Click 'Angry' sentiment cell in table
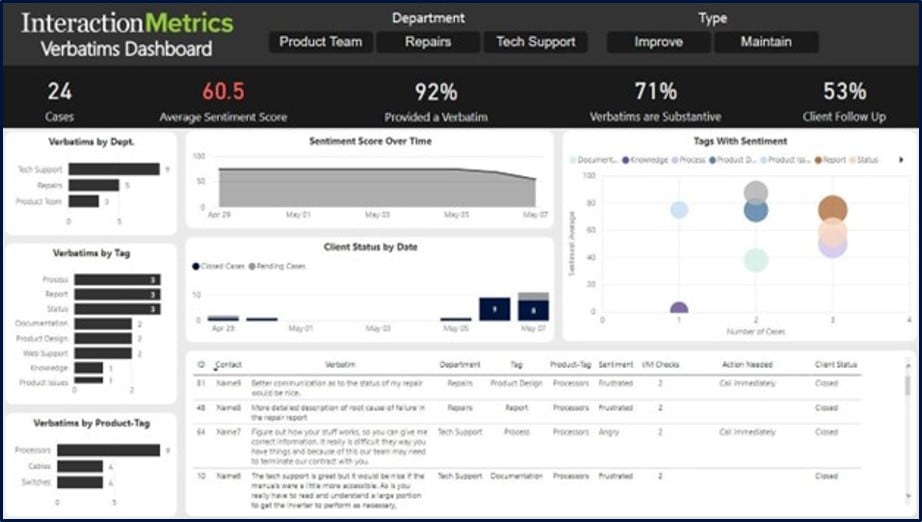This screenshot has width=922, height=522. (609, 431)
